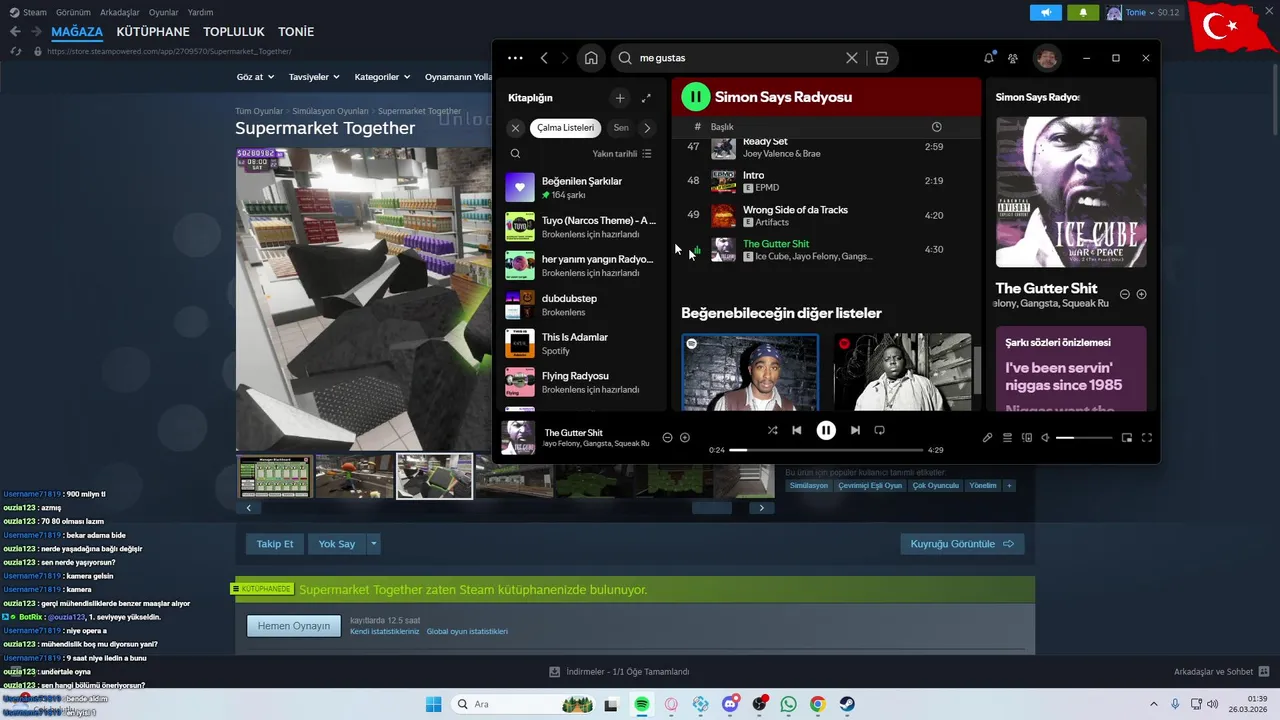The width and height of the screenshot is (1280, 720).
Task: Remove the active library filter with X
Action: click(x=515, y=128)
